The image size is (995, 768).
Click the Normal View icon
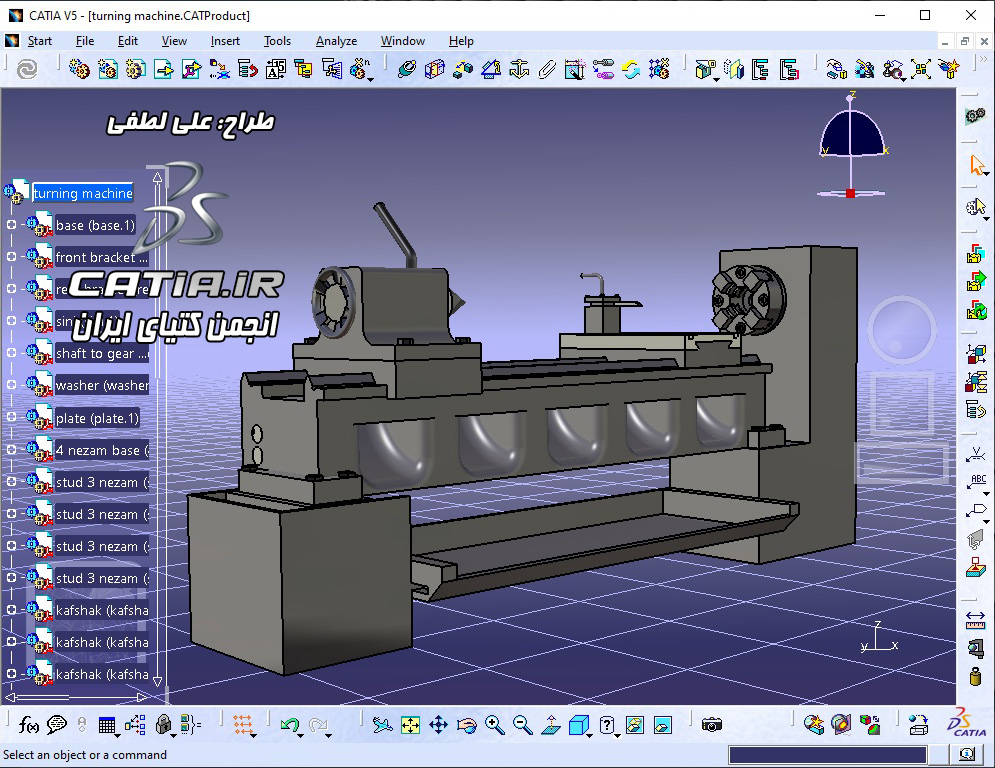coord(550,724)
